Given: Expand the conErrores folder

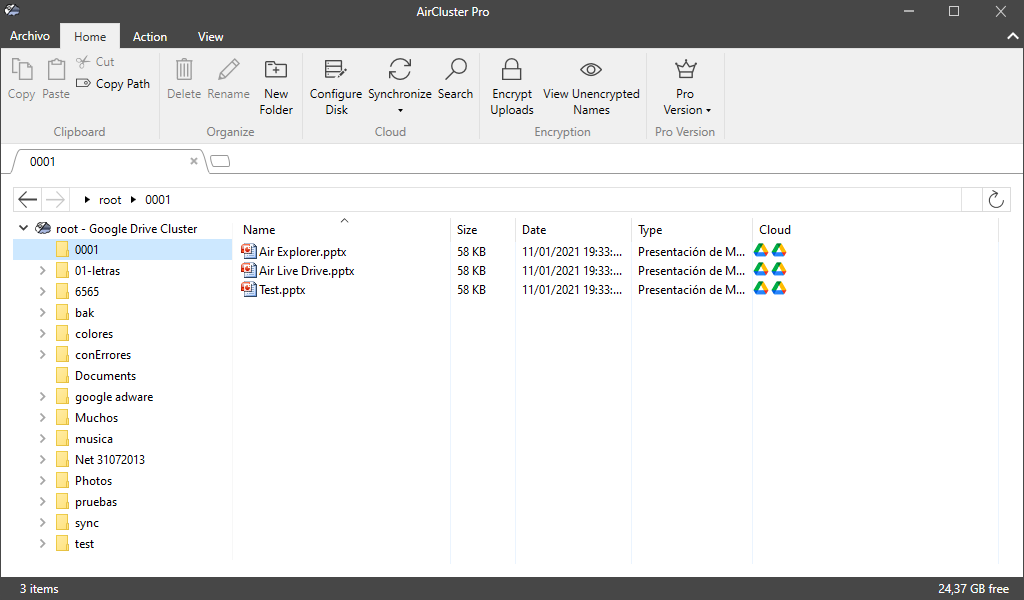Looking at the screenshot, I should (x=42, y=355).
